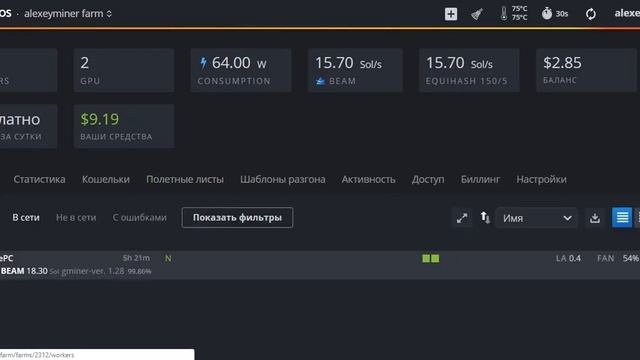Click the green GPU squares indicator
The width and height of the screenshot is (640, 360).
pos(431,258)
